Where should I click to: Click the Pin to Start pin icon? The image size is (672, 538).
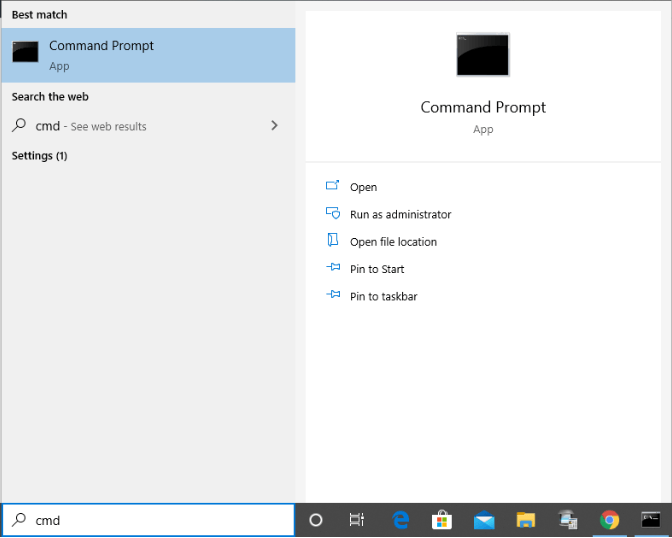point(333,267)
